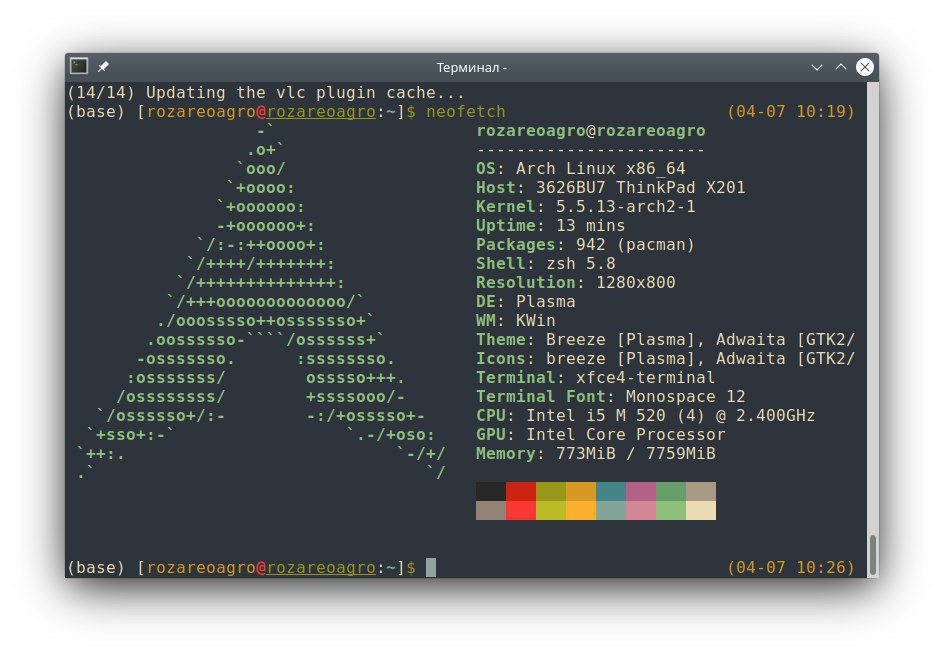The image size is (944, 655).
Task: Click the olive green swatch in the top palette row
Action: [551, 491]
